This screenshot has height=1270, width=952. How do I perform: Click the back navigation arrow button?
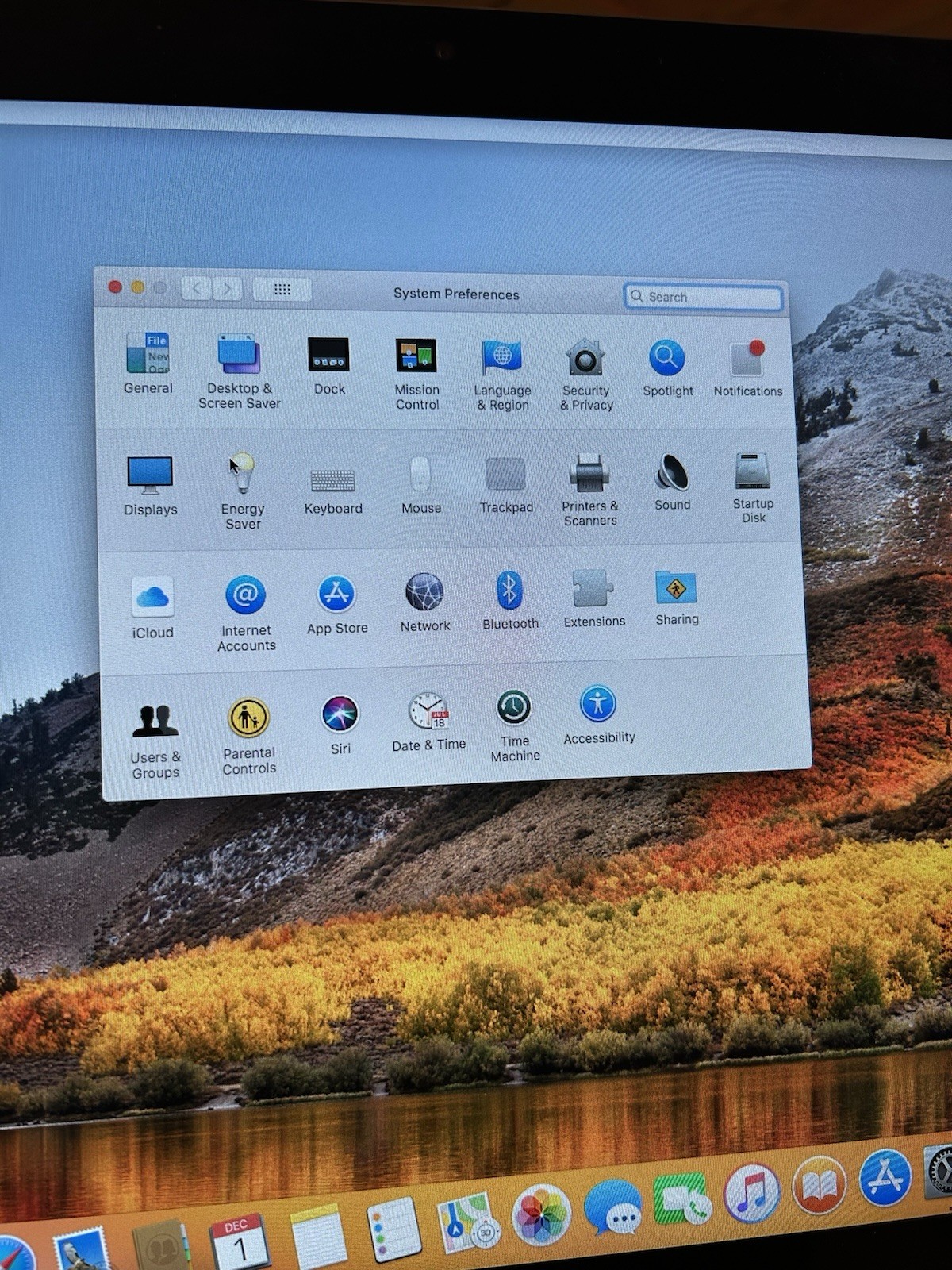click(196, 288)
